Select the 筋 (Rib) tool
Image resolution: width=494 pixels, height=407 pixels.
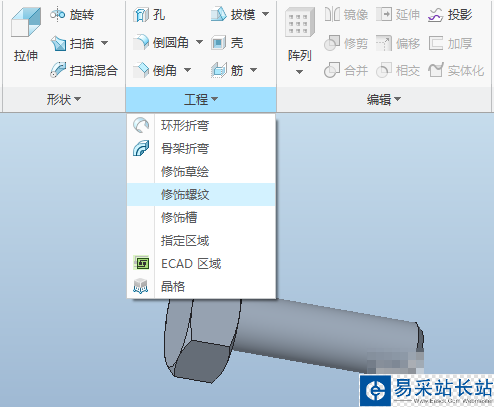click(227, 70)
